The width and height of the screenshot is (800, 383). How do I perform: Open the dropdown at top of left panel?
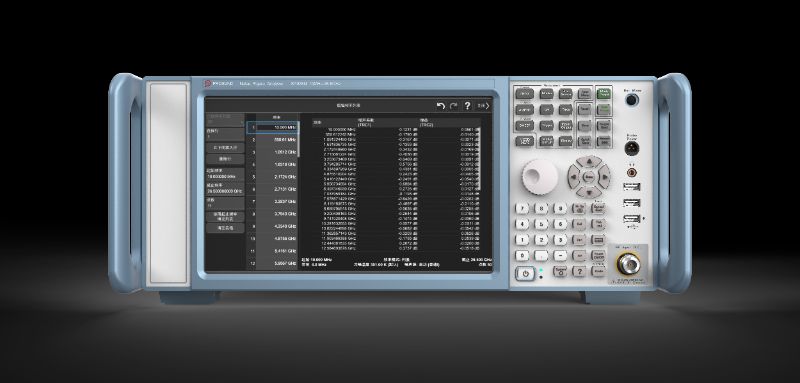coord(225,120)
